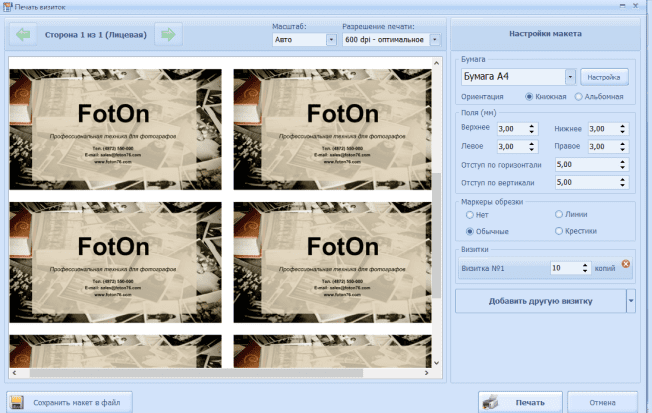Viewport: 652px width, 413px height.
Task: Open the Бумага А4 paper dropdown
Action: coord(570,77)
